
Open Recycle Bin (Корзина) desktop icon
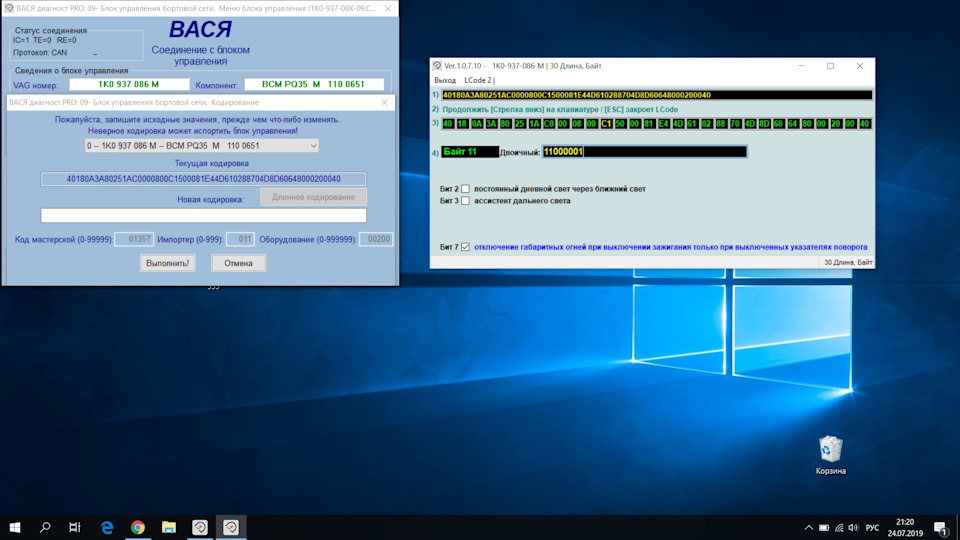pyautogui.click(x=830, y=455)
